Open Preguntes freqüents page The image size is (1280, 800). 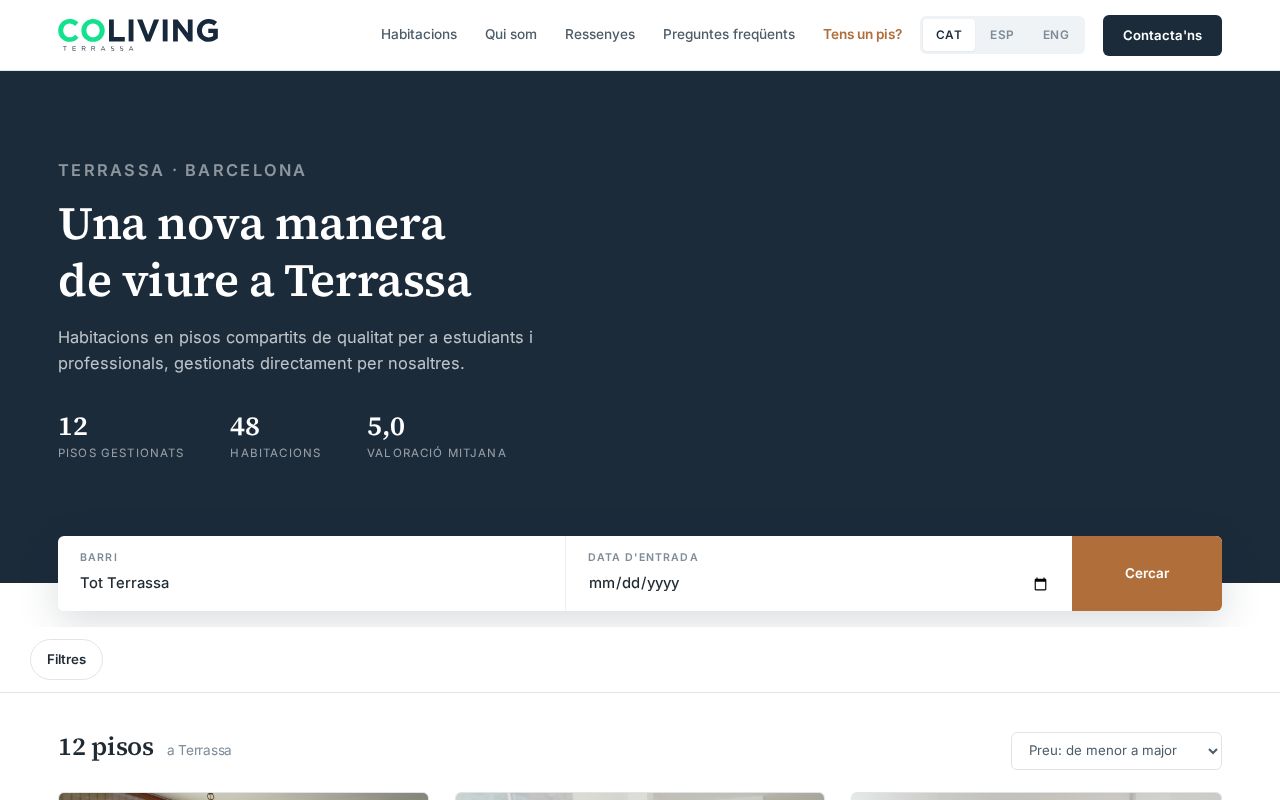coord(729,35)
